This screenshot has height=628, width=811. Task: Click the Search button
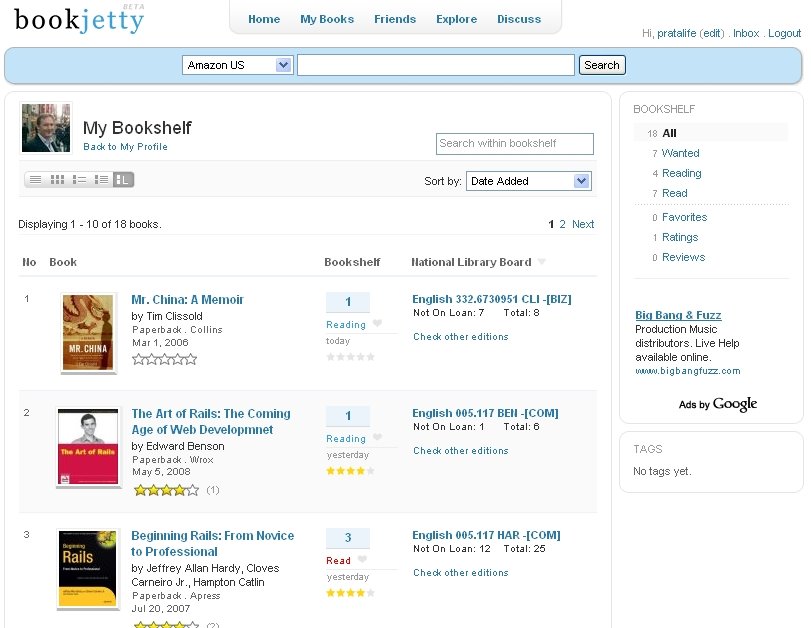point(602,65)
